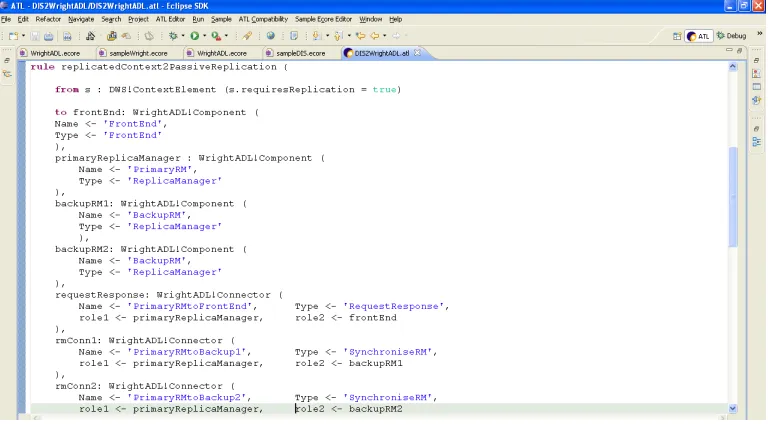Click Last Edit Location arrow icon
This screenshot has height=424, width=768.
pyautogui.click(x=360, y=36)
